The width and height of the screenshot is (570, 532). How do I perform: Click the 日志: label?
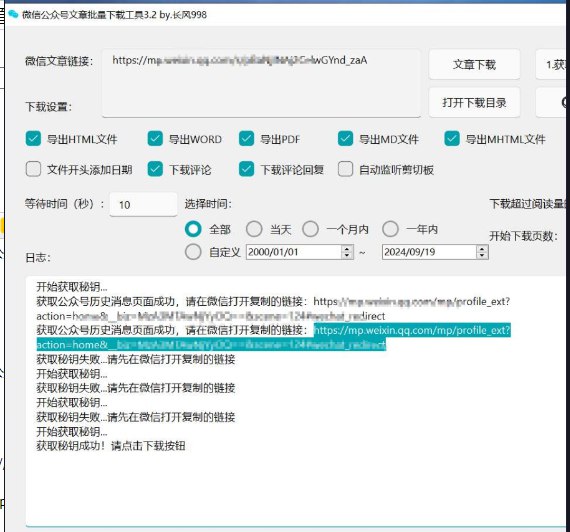38,258
